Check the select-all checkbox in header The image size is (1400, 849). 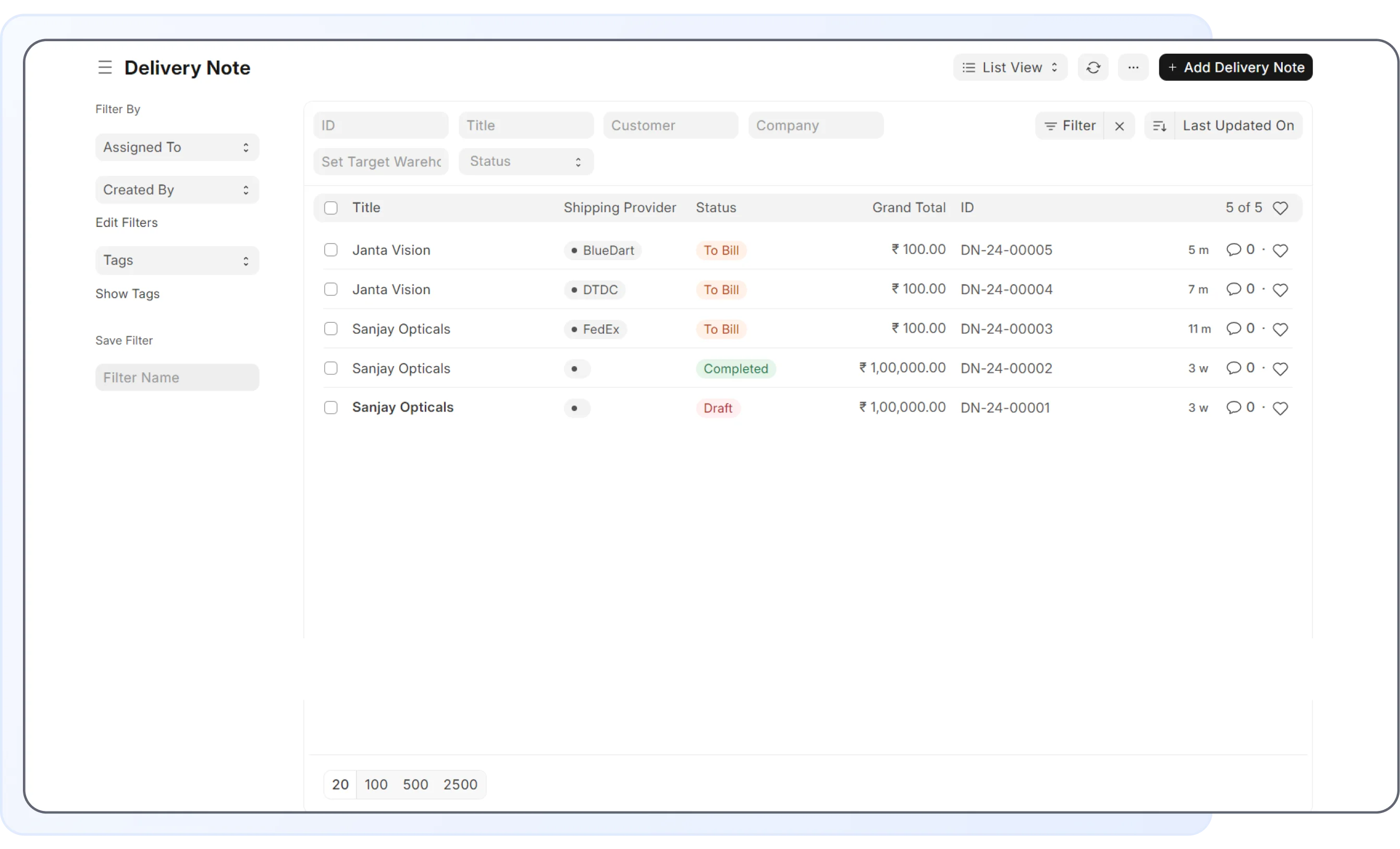330,208
